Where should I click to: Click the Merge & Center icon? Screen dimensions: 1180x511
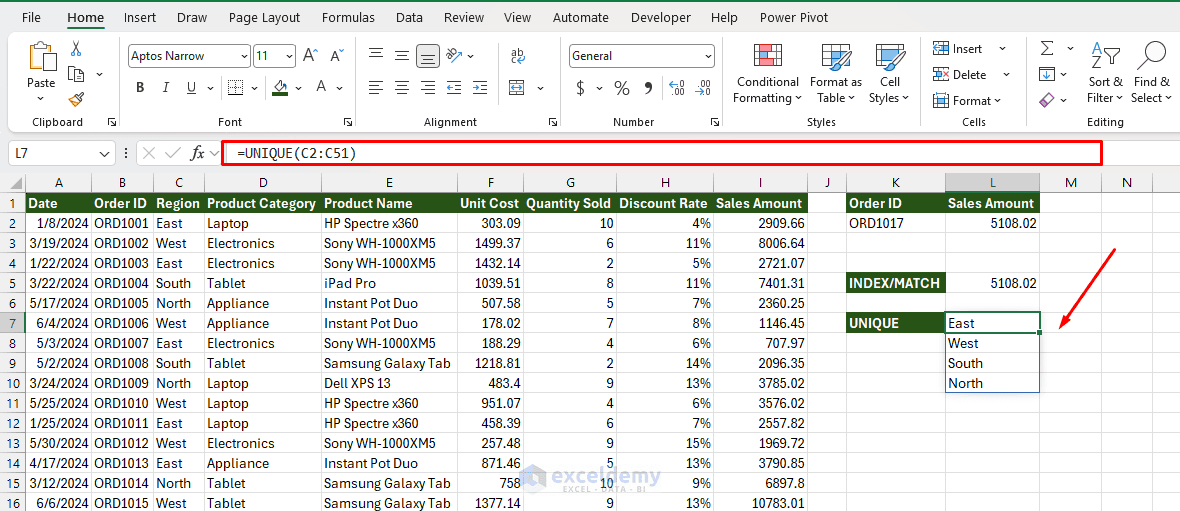pos(517,88)
